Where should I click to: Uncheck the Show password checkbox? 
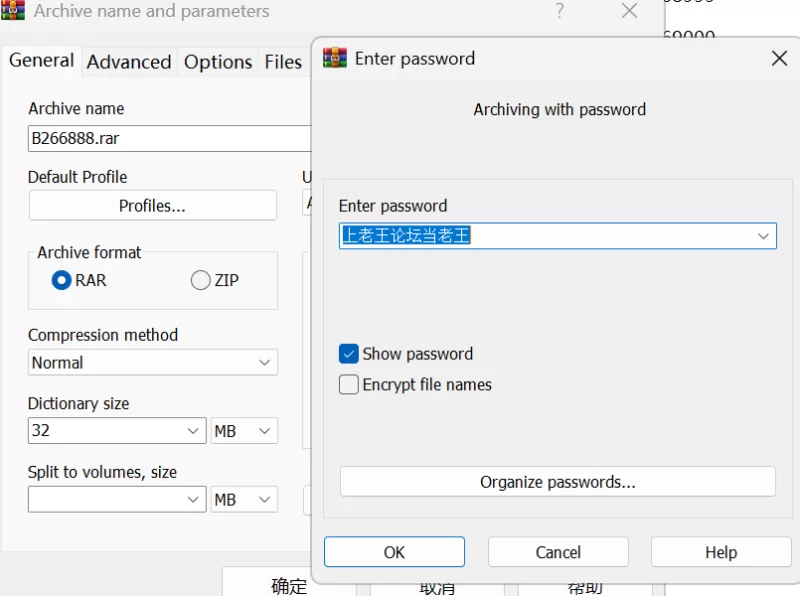[x=348, y=354]
